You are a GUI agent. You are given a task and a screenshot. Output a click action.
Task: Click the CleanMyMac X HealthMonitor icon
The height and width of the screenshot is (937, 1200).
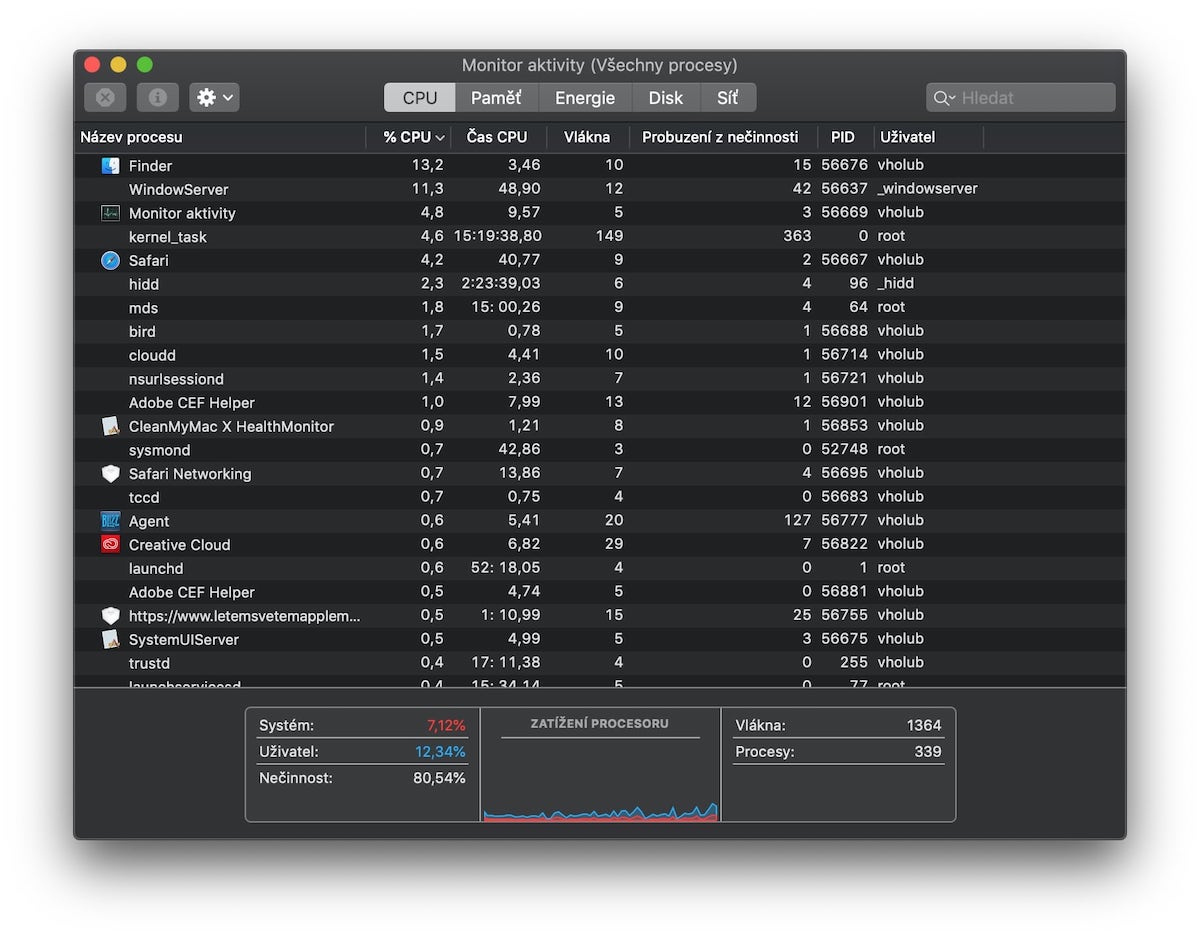(x=110, y=426)
